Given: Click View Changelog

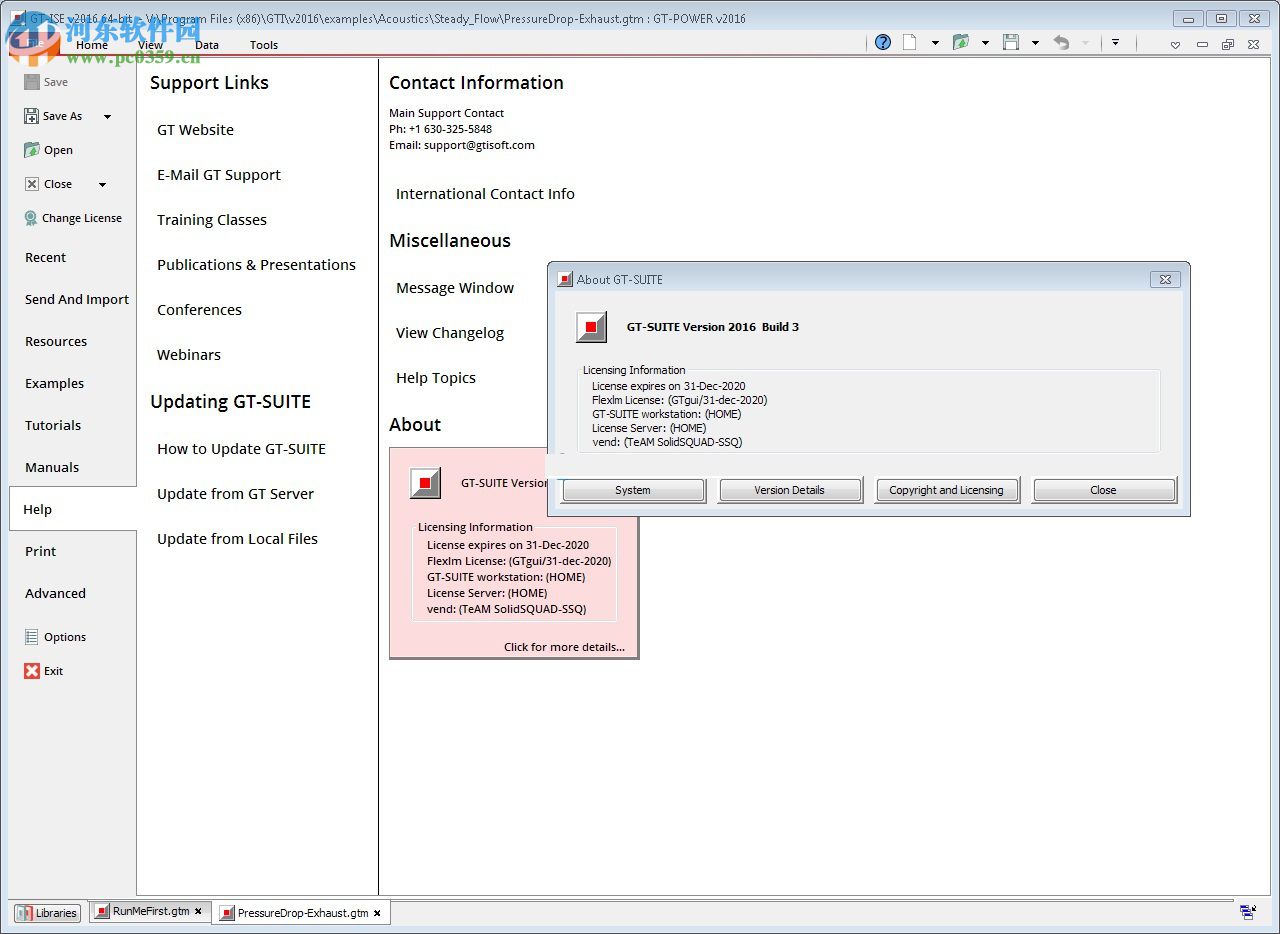Looking at the screenshot, I should coord(450,333).
